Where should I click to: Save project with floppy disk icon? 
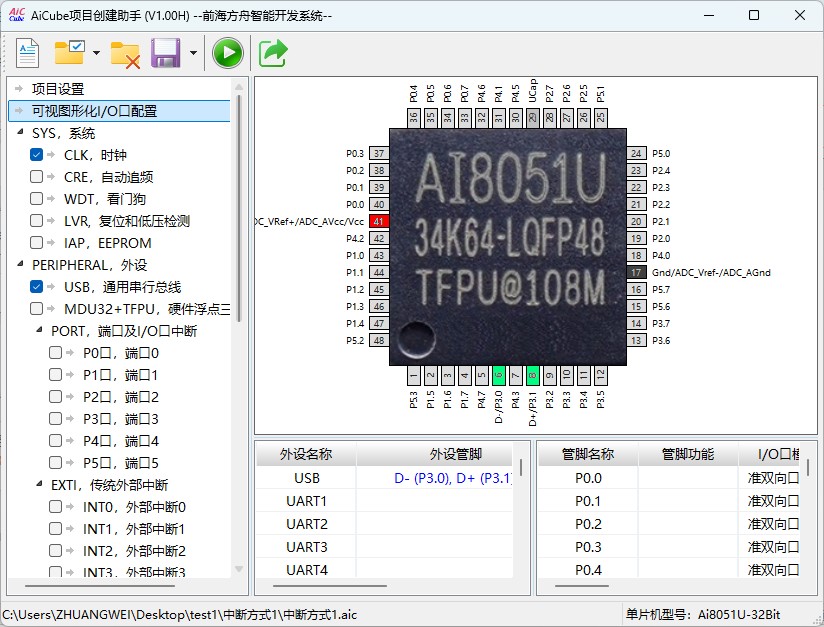166,53
